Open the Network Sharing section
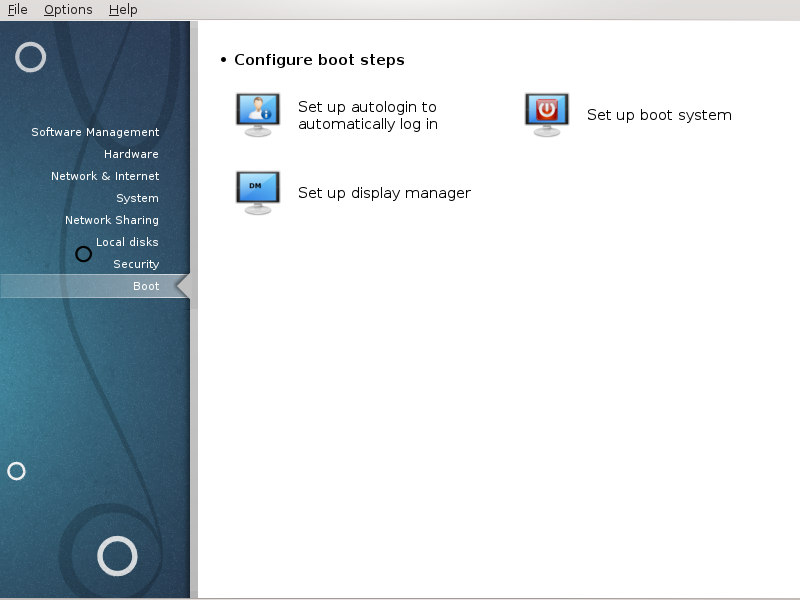This screenshot has height=600, width=800. 112,220
